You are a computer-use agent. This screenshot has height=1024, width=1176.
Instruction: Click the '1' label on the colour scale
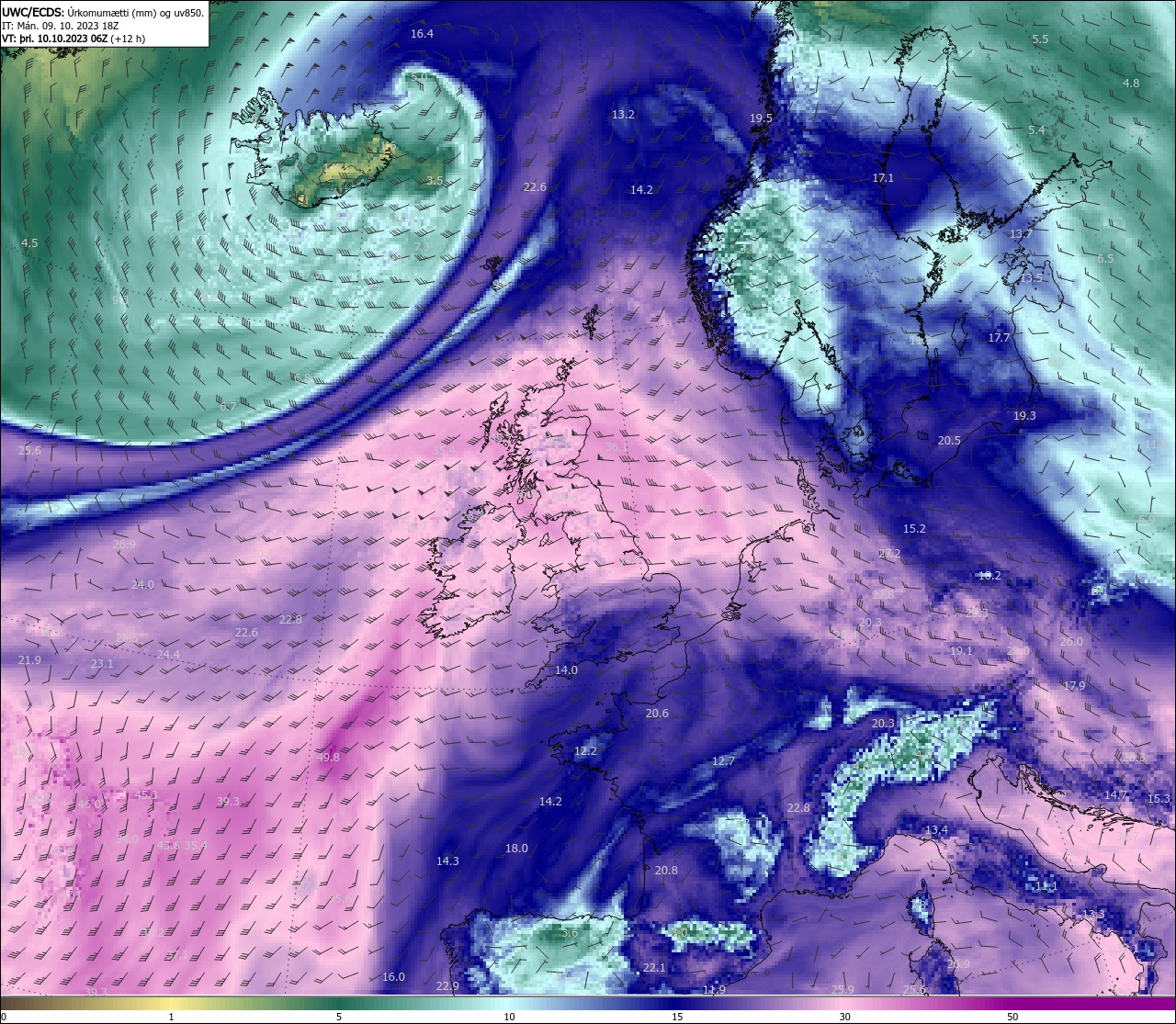(x=172, y=1017)
